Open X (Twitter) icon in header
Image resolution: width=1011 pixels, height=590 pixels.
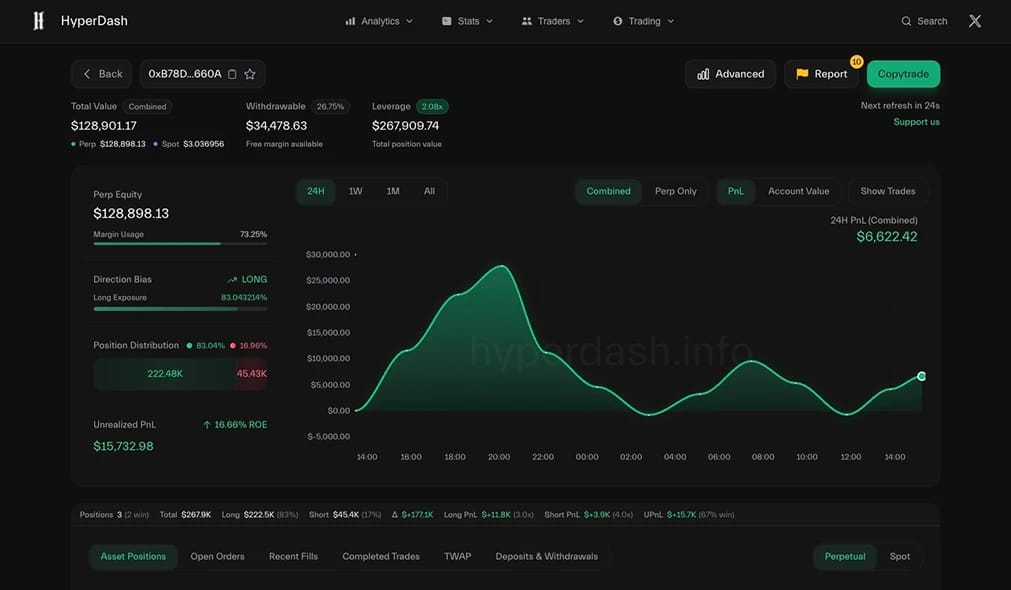(x=975, y=21)
